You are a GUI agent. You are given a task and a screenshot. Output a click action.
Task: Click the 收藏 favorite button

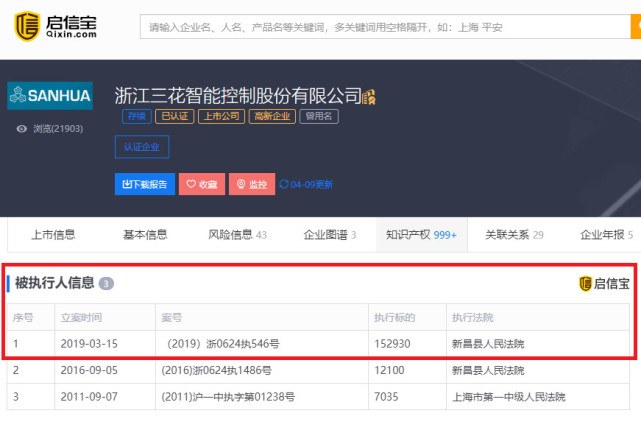(x=202, y=184)
